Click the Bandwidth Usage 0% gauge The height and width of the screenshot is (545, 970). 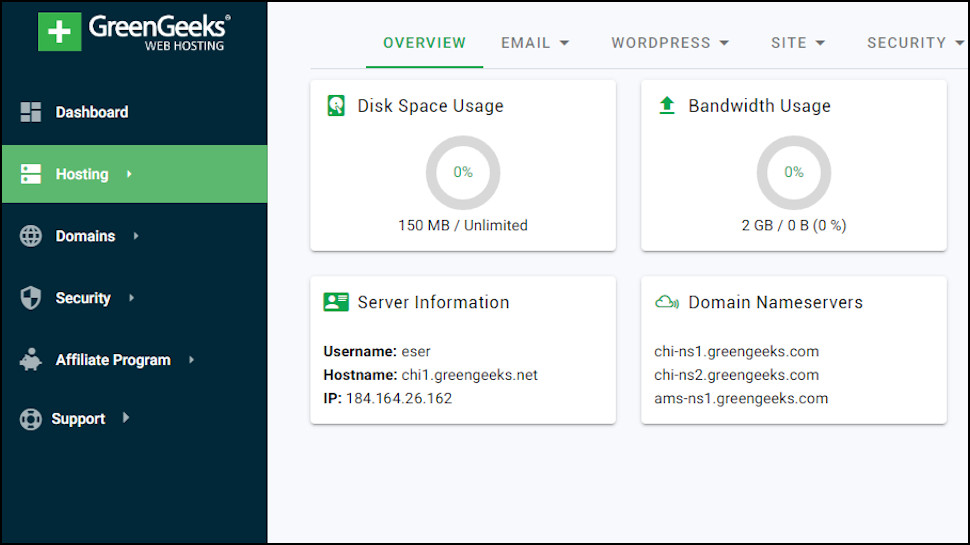[x=794, y=173]
